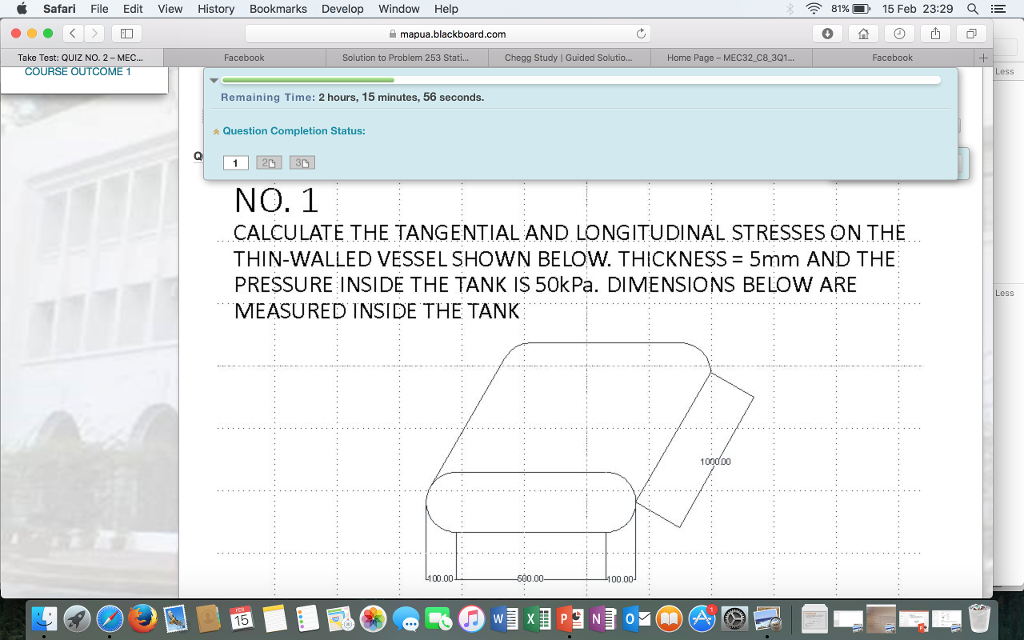Open the Bookmarks menu
1024x640 pixels.
coord(277,8)
